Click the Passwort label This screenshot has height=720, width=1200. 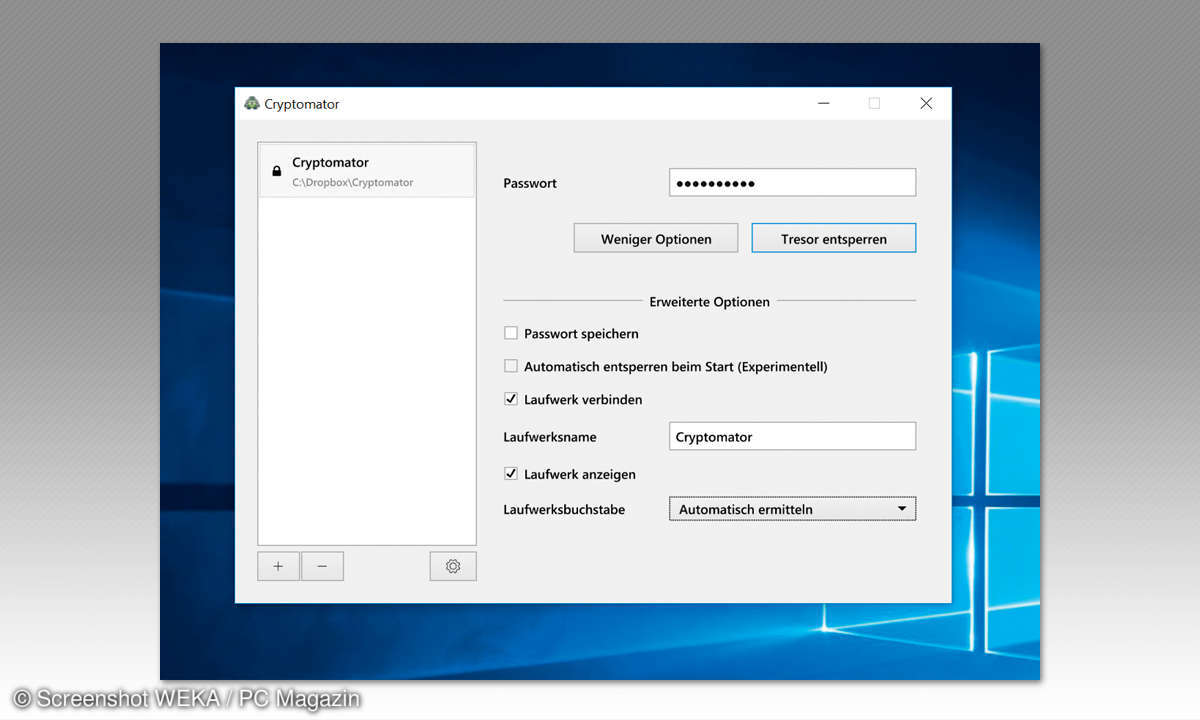point(530,183)
